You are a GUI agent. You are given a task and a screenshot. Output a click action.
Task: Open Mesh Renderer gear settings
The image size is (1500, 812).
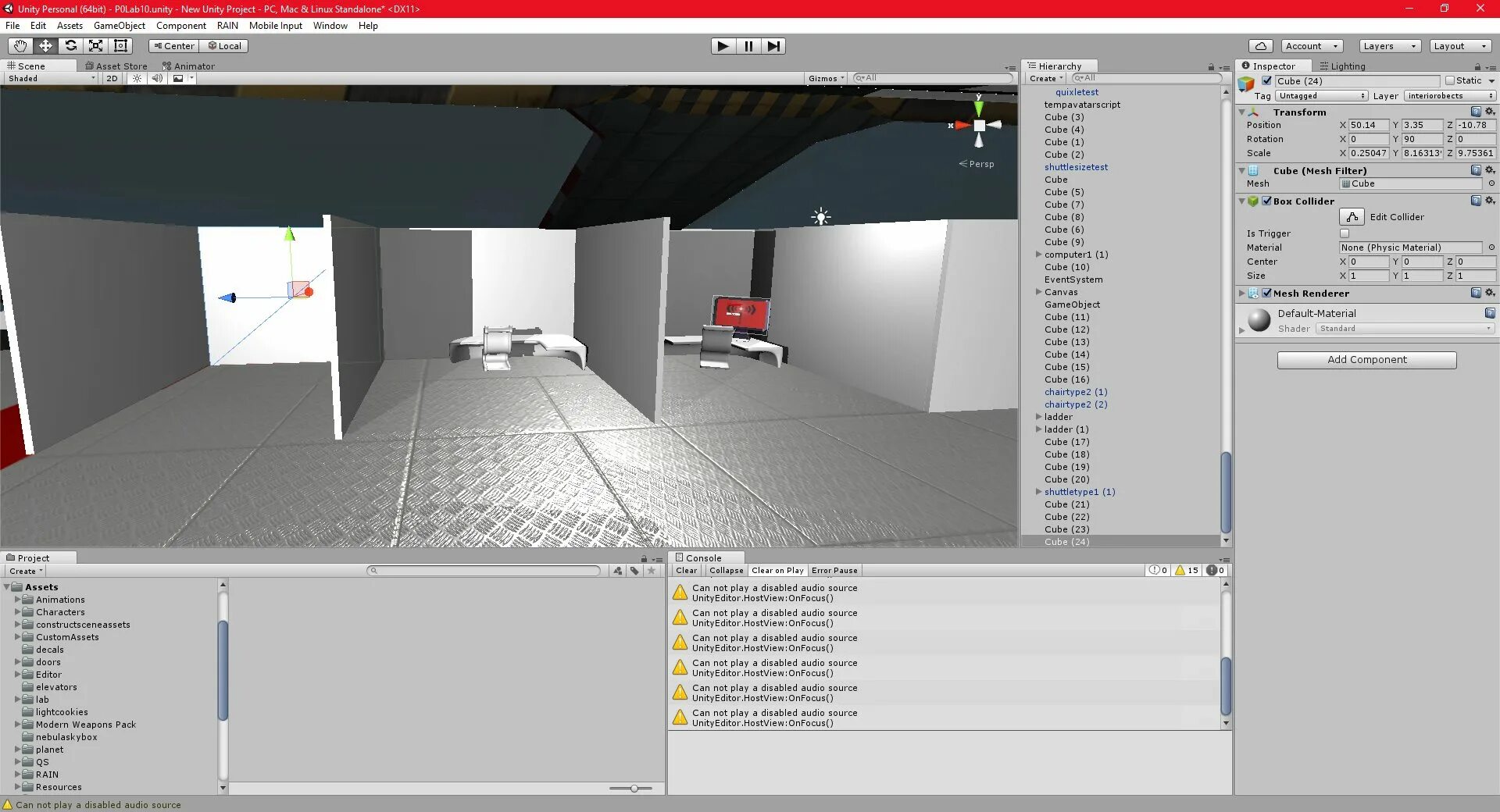[x=1490, y=293]
